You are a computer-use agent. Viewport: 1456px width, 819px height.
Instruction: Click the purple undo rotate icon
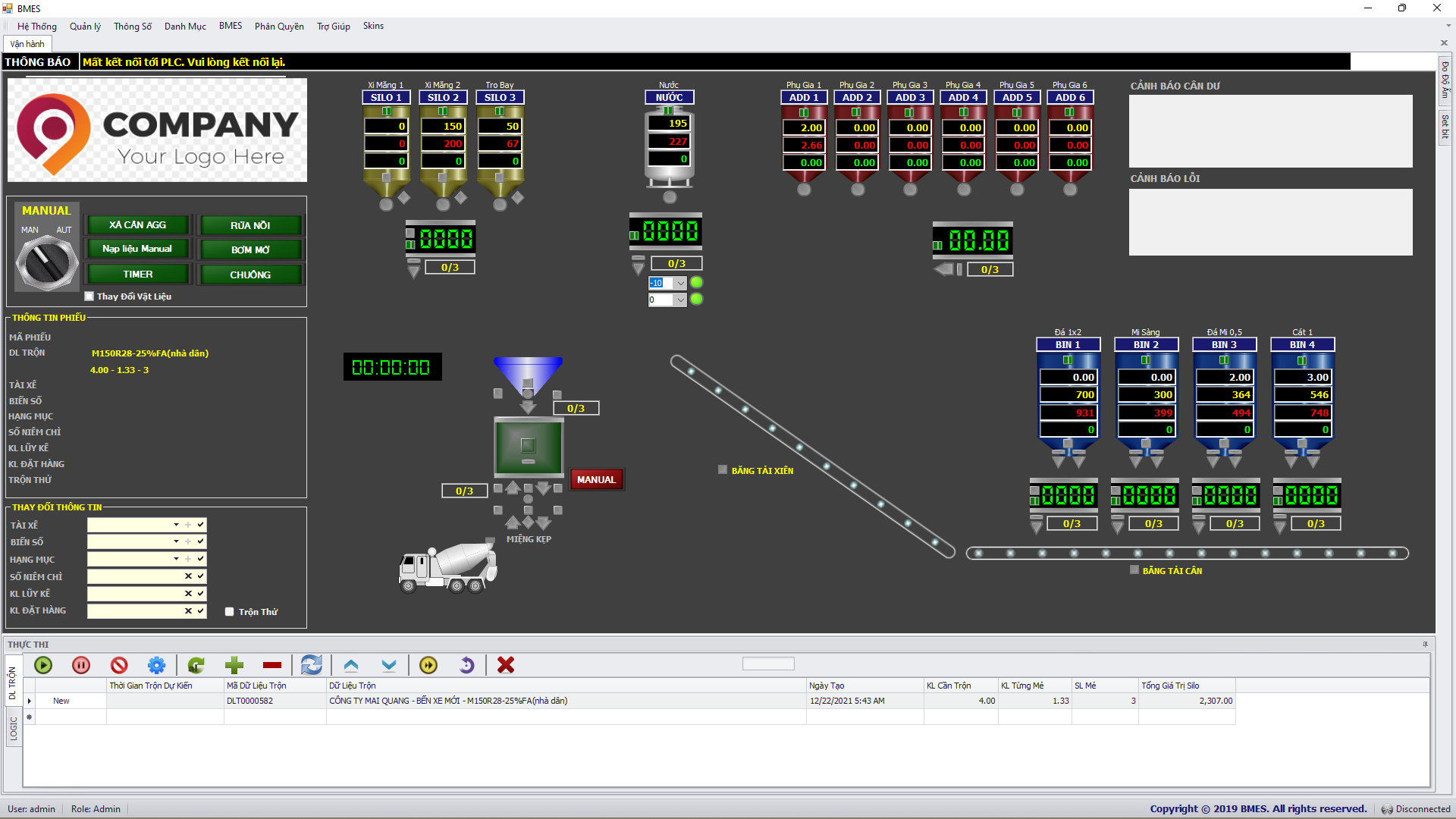466,665
